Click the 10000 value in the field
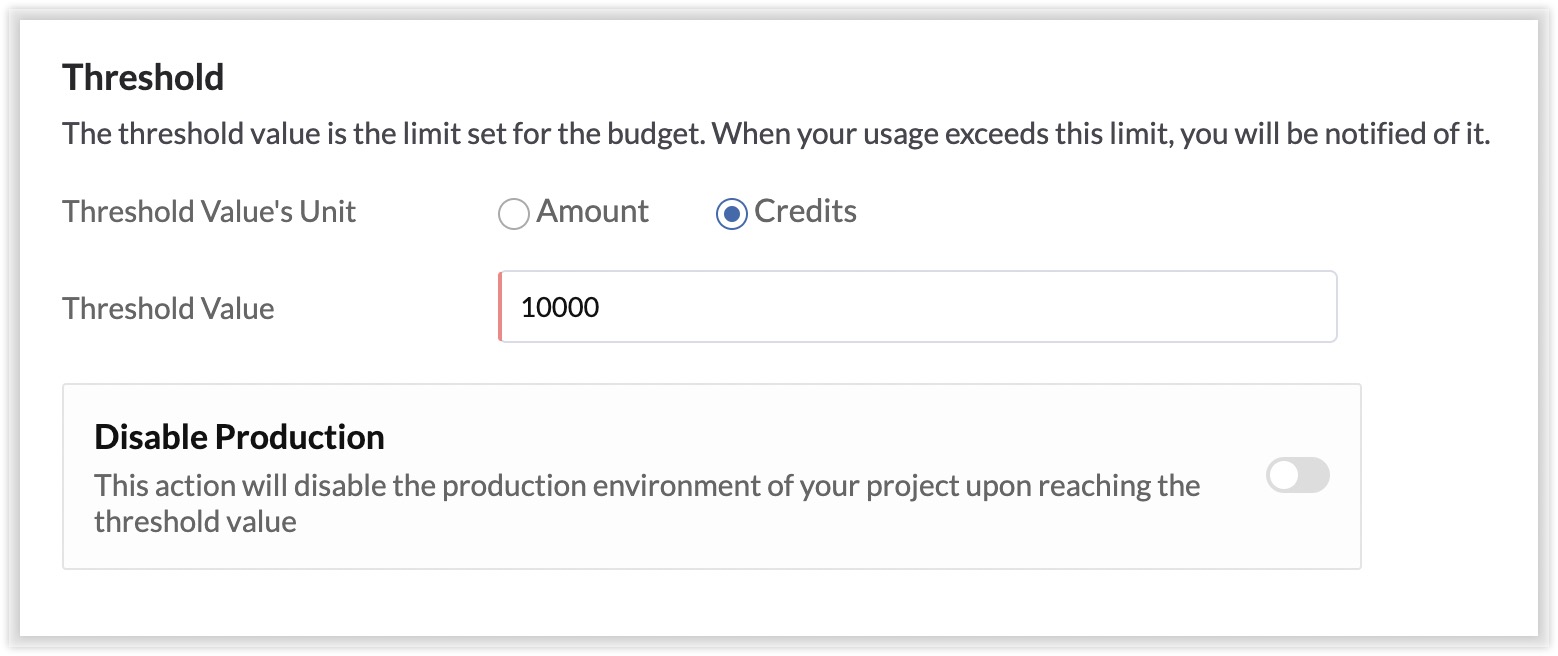The image size is (1558, 656). (560, 307)
